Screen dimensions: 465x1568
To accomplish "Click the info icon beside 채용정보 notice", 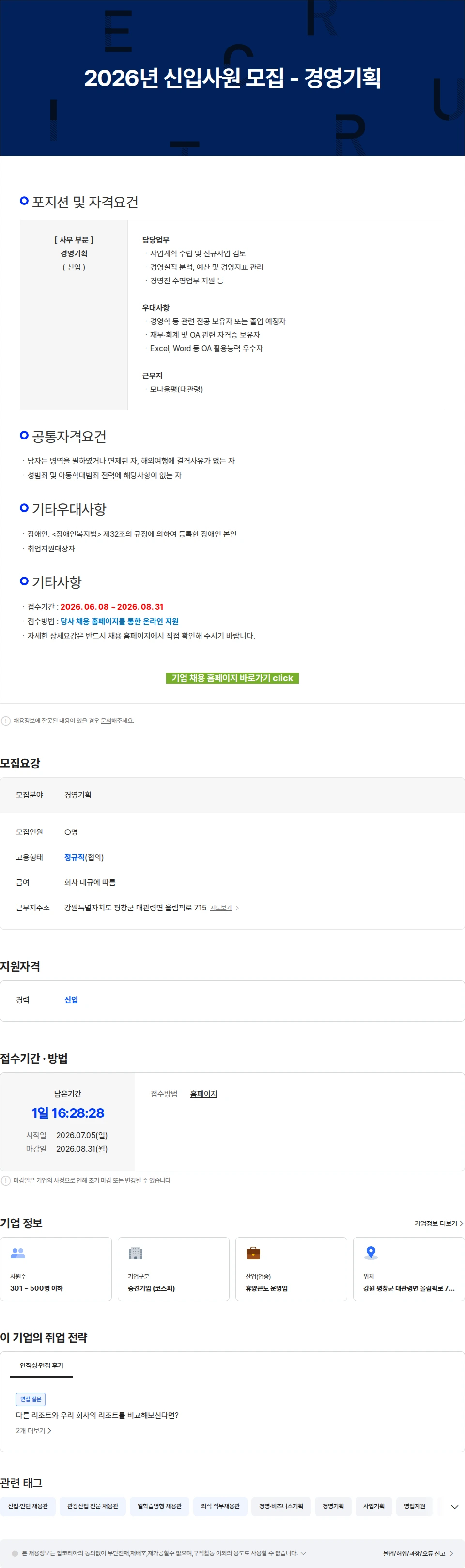I will (5, 721).
